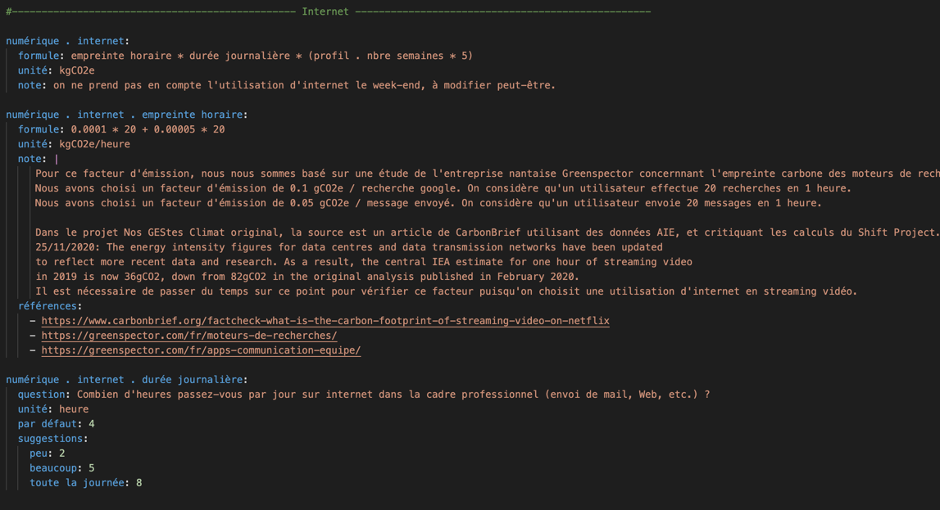The height and width of the screenshot is (510, 941).
Task: Click the 'unité: heure' line
Action: pos(53,409)
